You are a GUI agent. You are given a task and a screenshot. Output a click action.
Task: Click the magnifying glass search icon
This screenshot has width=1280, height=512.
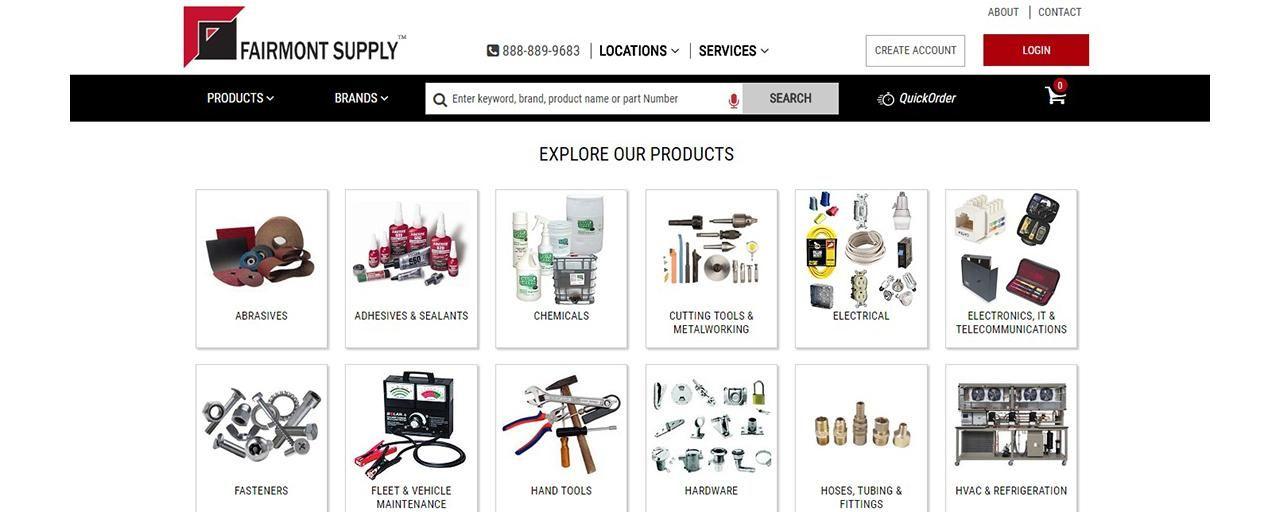tap(439, 99)
